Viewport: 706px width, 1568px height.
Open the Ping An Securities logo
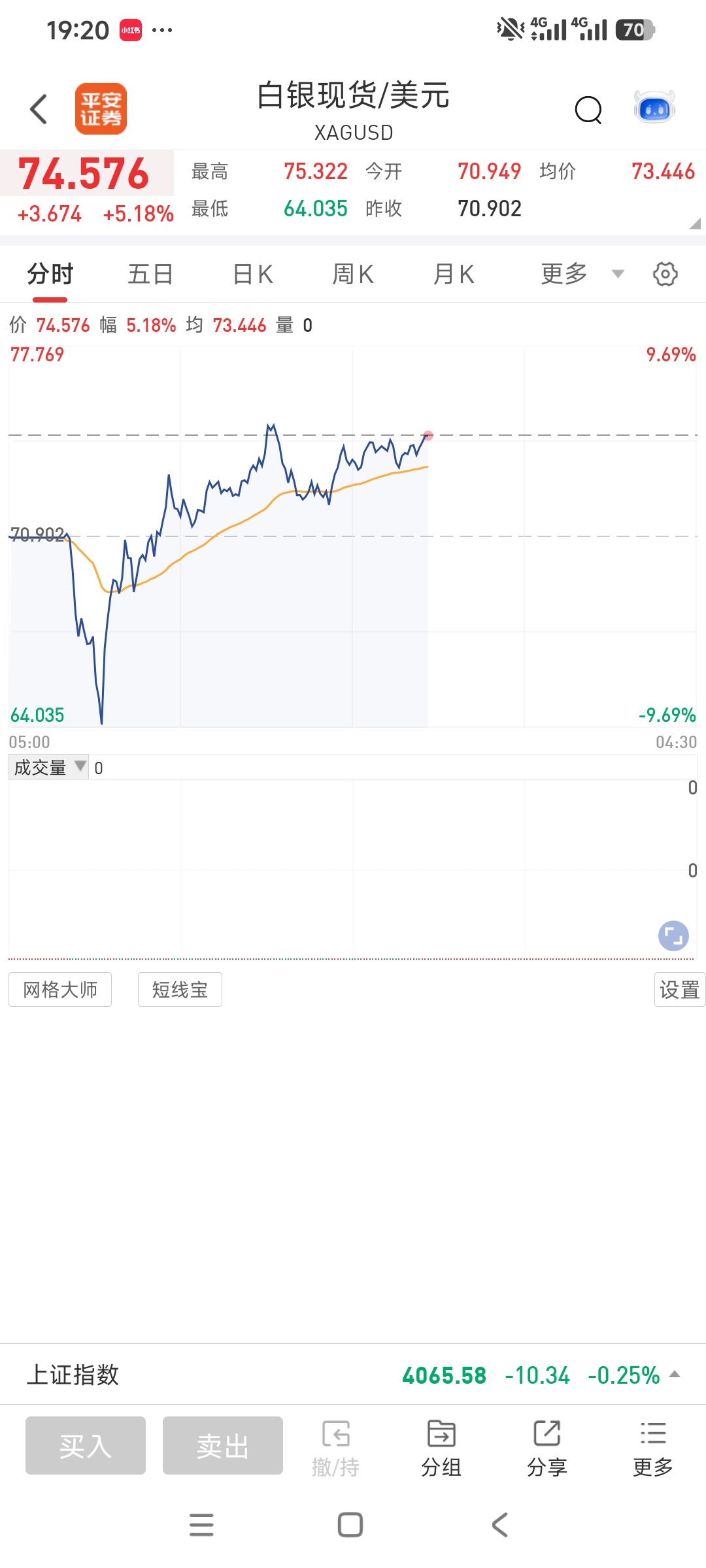[x=101, y=108]
